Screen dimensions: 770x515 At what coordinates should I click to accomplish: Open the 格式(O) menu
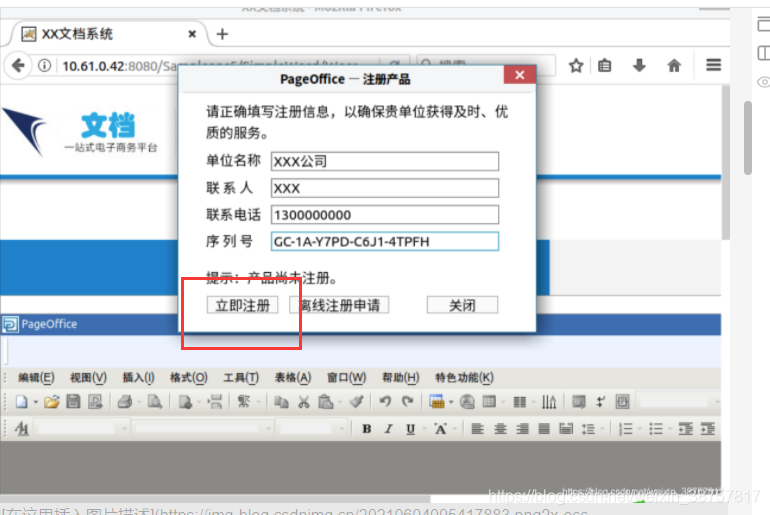189,378
